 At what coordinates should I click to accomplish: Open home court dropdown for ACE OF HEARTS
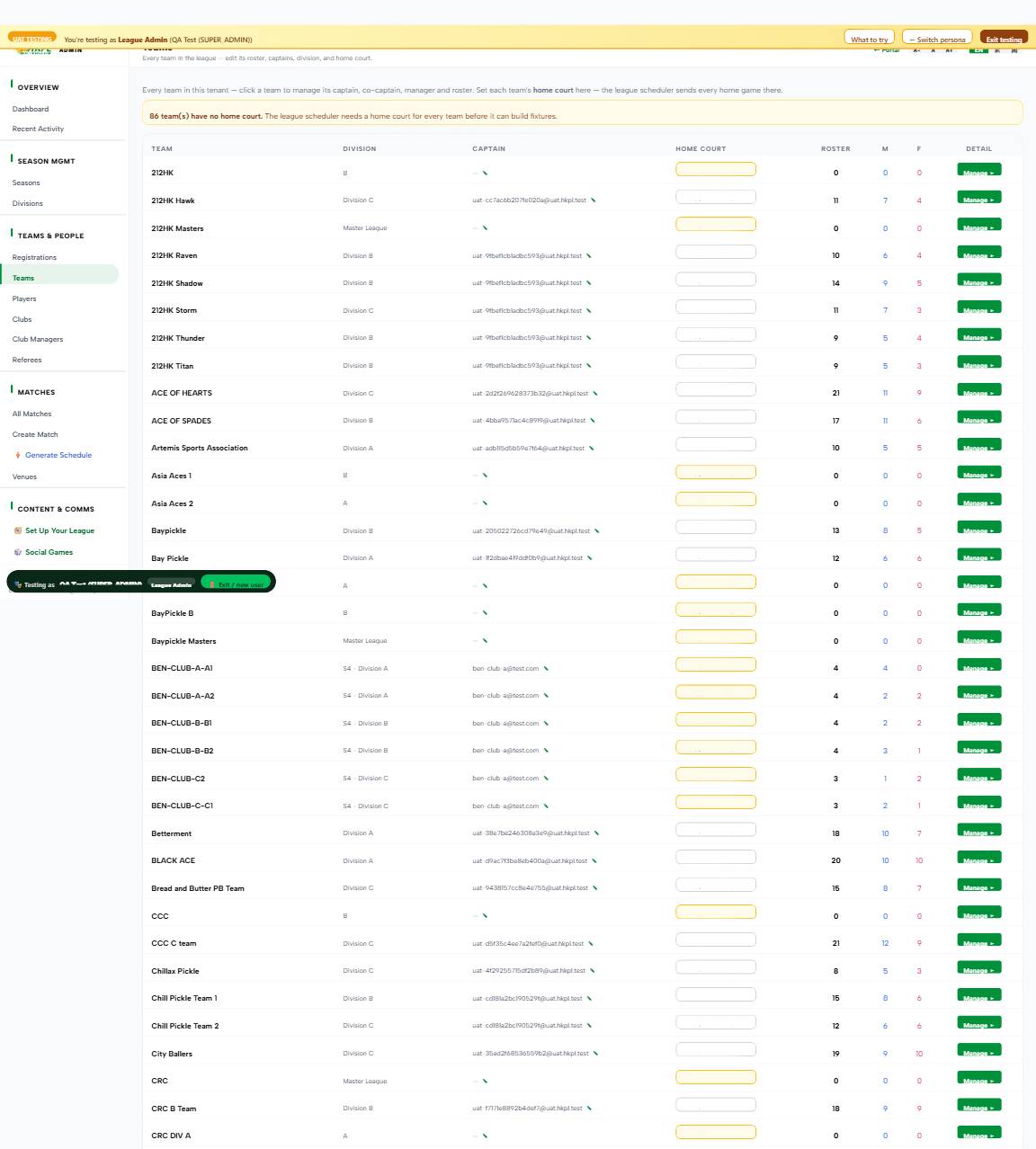[x=716, y=389]
